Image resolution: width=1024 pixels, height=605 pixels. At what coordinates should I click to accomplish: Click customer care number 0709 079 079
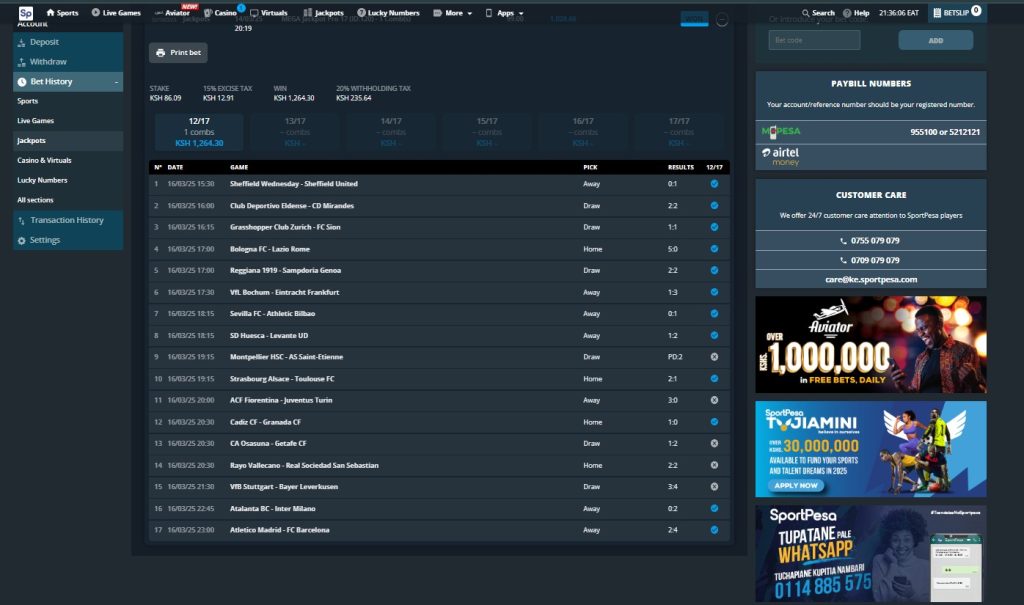click(x=871, y=260)
